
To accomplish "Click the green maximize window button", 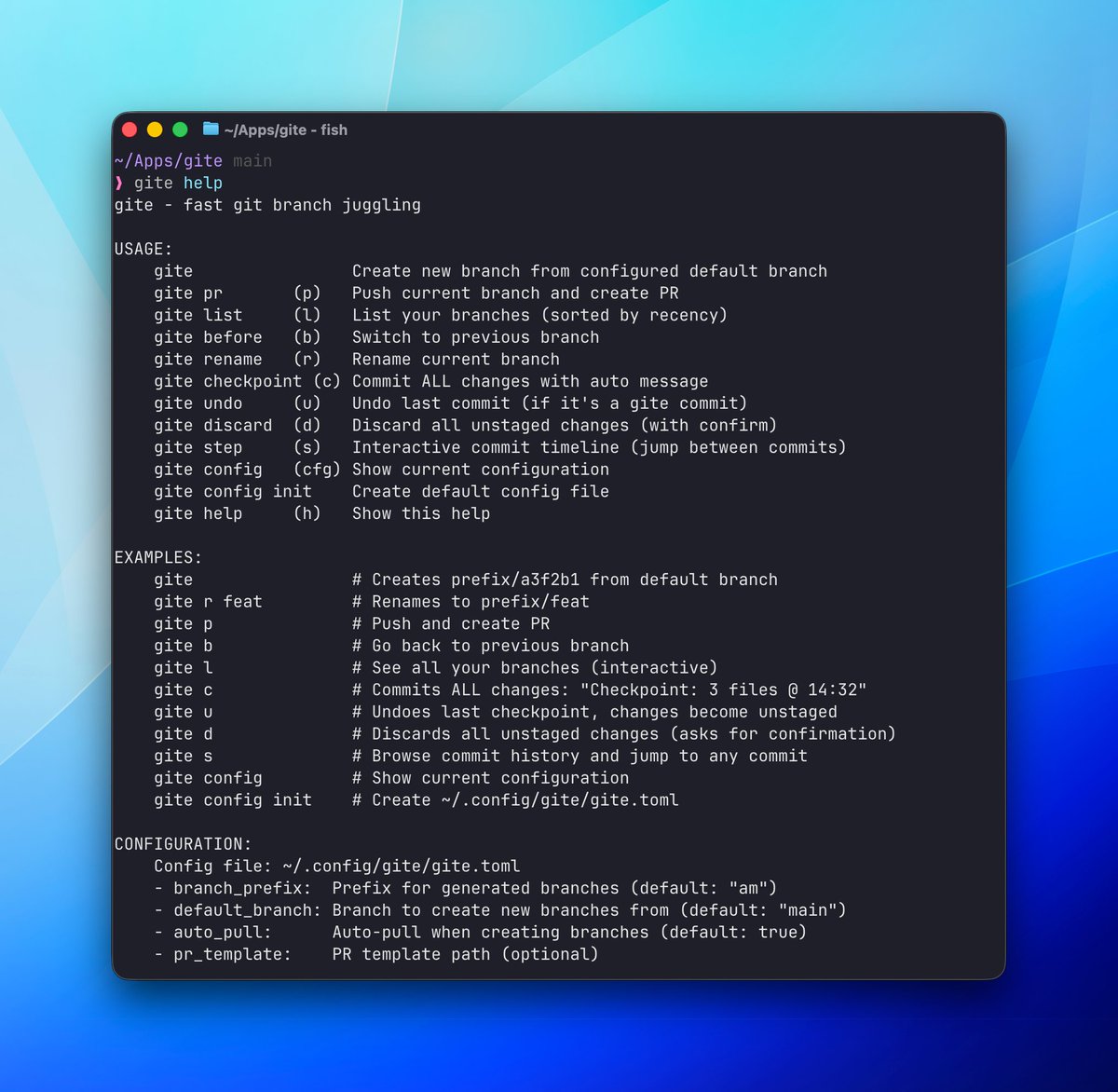I will (180, 130).
